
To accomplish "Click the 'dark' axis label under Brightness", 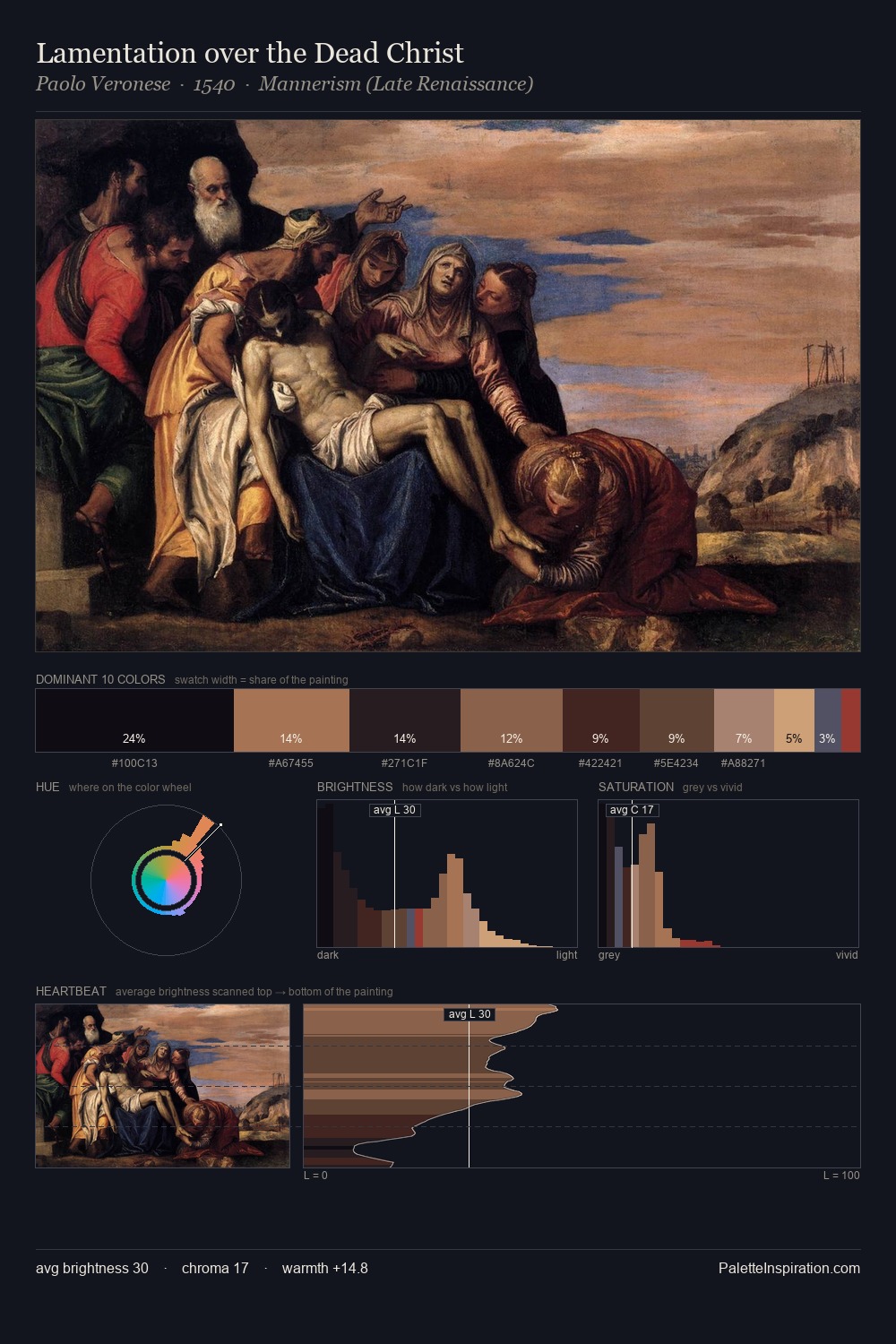I will coord(328,955).
